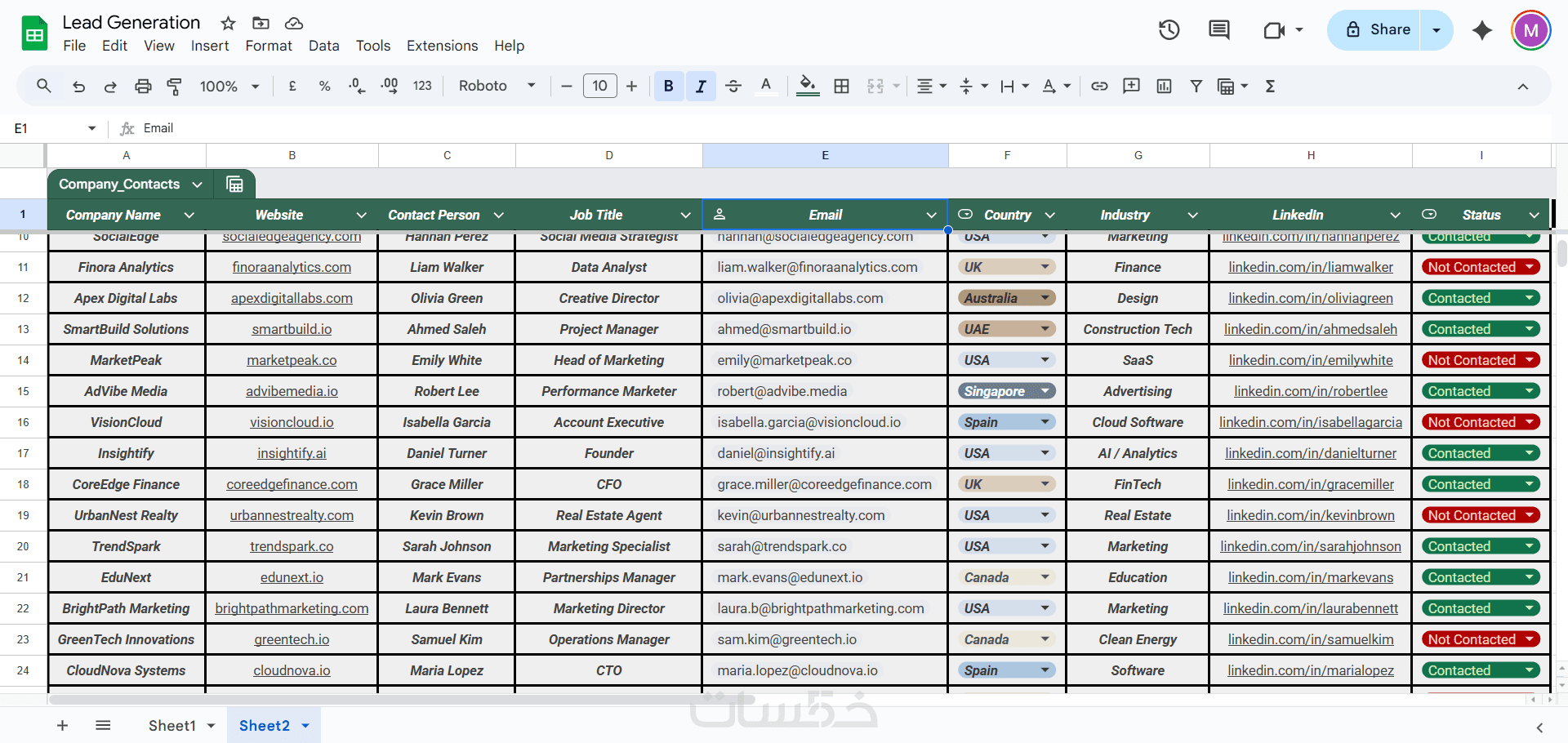Open the fill color picker
The image size is (1568, 743).
(808, 86)
